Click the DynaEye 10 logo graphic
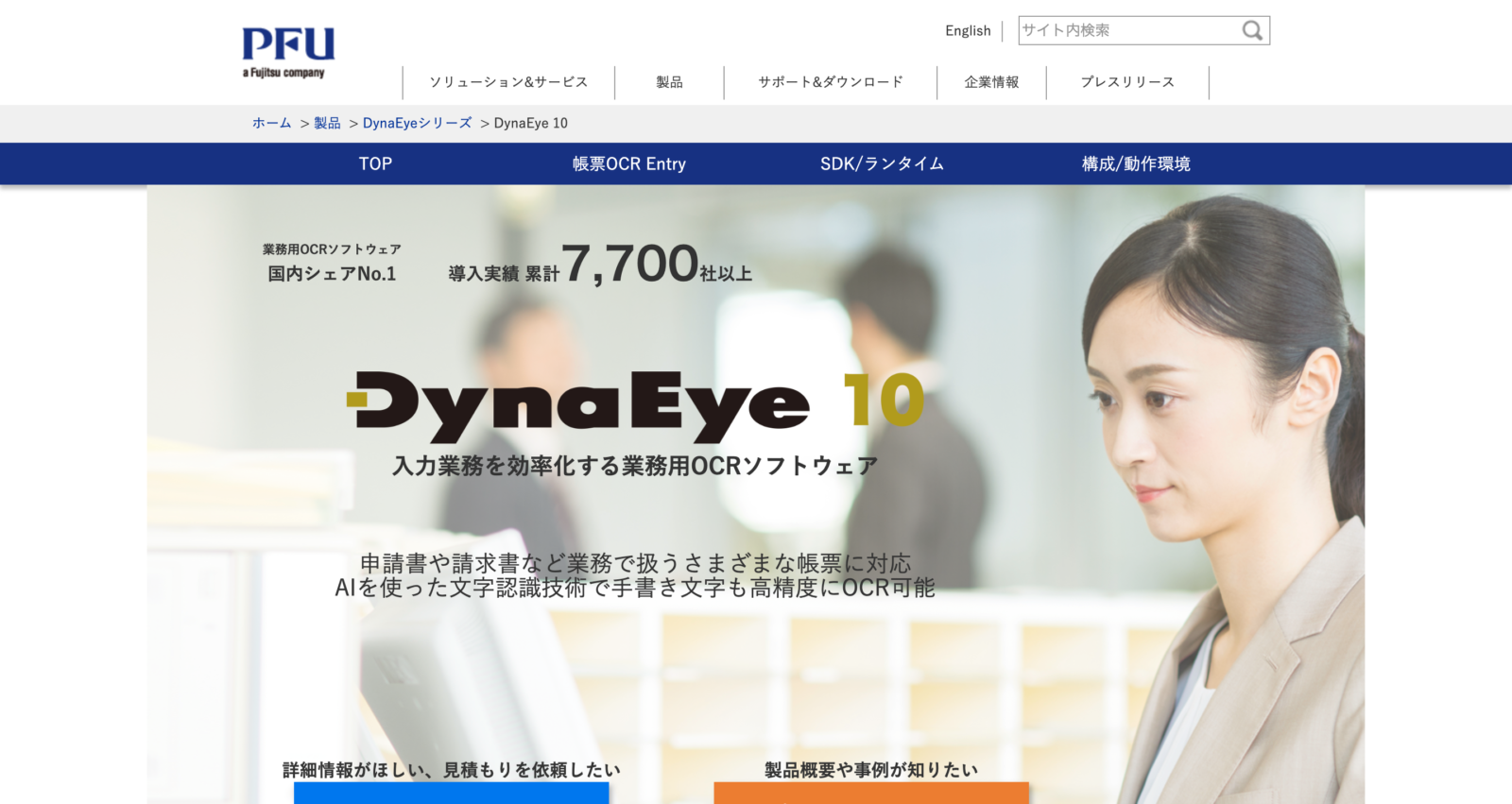This screenshot has width=1512, height=804. [635, 406]
